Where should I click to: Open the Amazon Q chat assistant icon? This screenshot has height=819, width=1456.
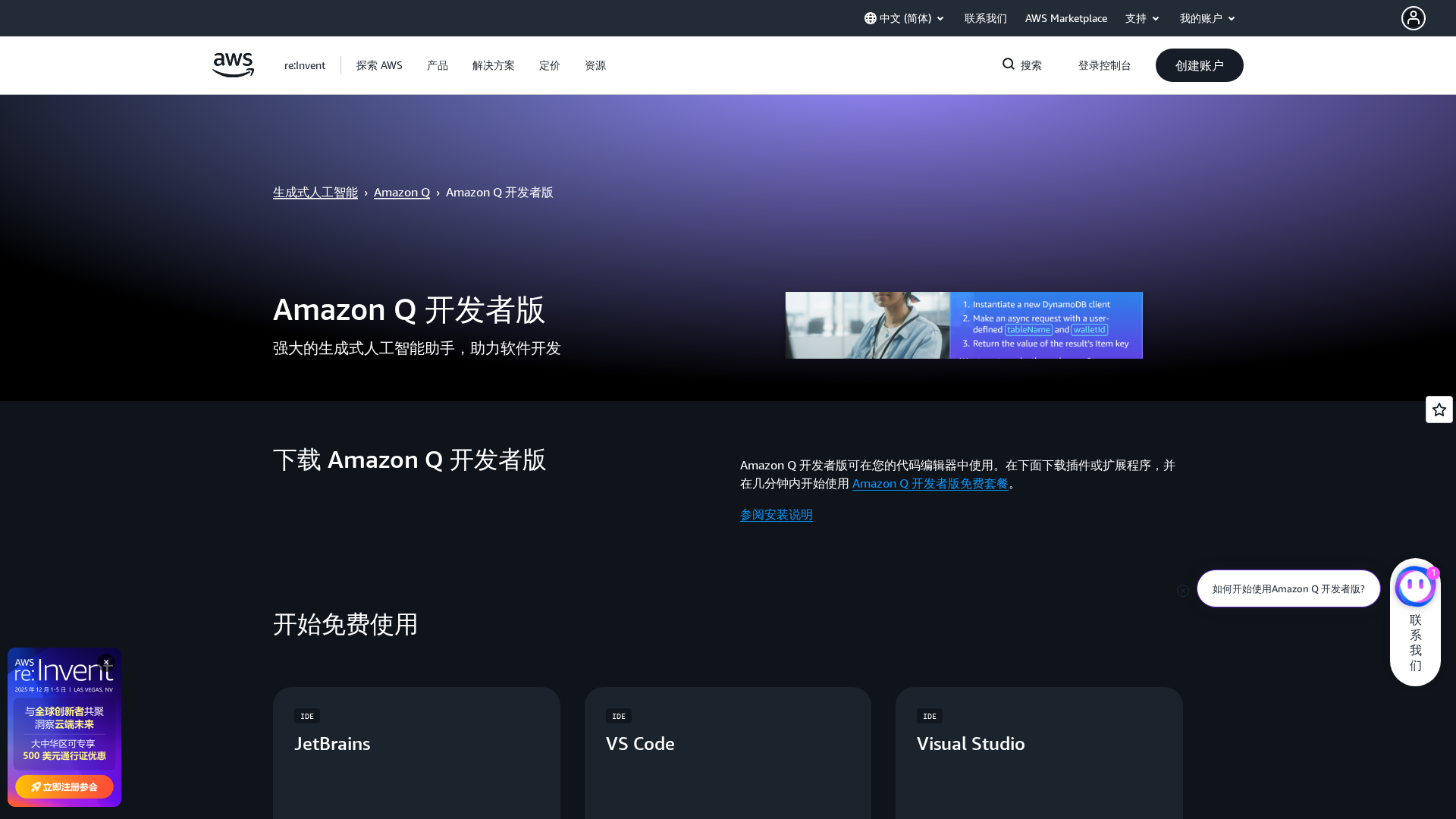1414,587
